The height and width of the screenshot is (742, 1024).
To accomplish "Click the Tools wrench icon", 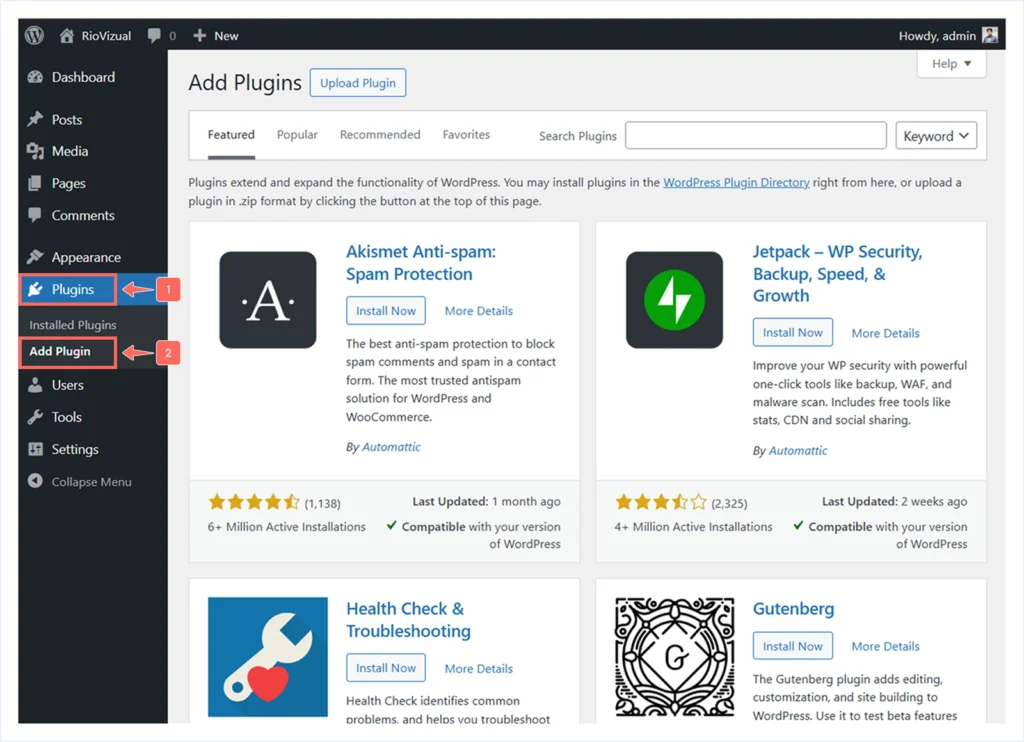I will (x=33, y=417).
